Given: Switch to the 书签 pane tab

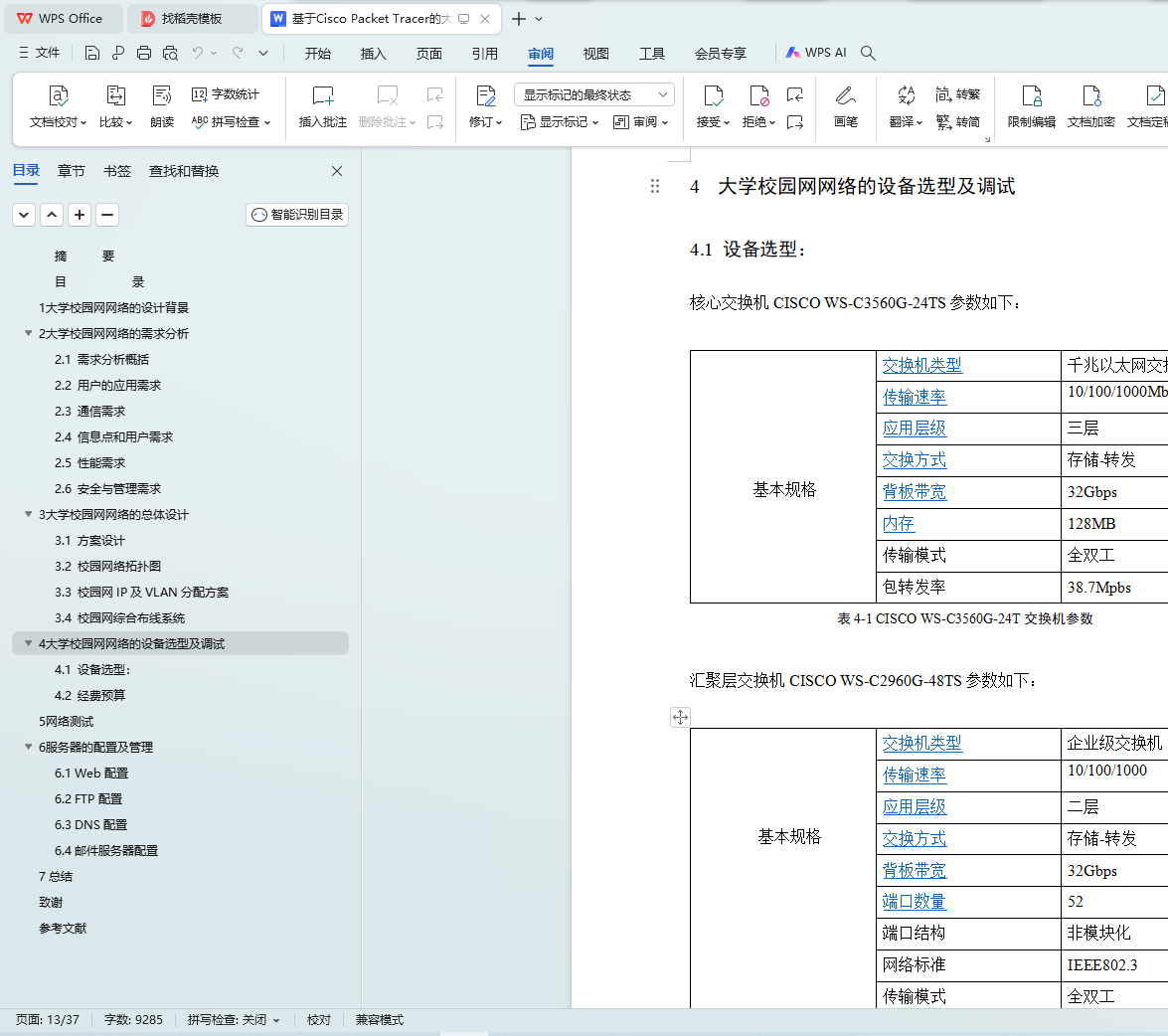Looking at the screenshot, I should [x=117, y=171].
